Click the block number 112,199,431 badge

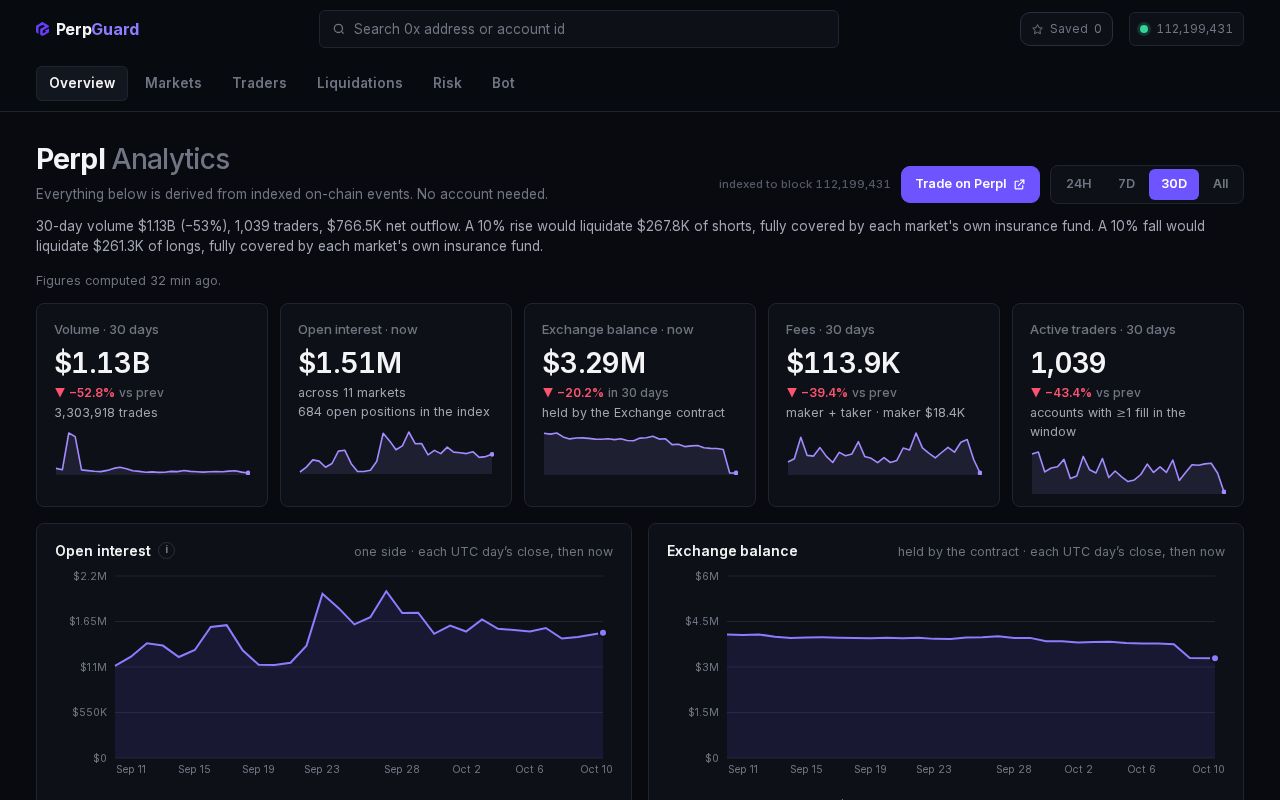click(1186, 29)
